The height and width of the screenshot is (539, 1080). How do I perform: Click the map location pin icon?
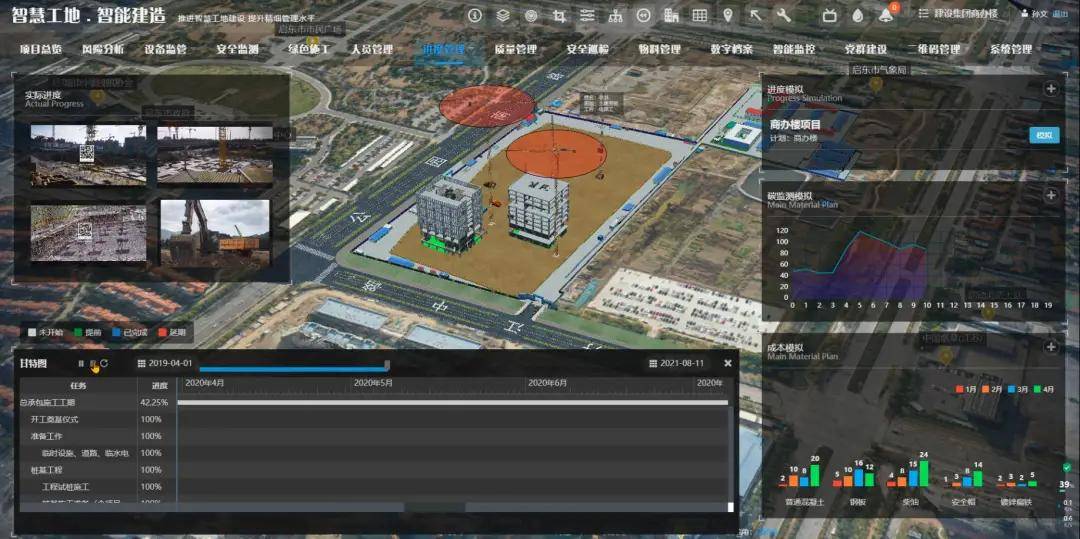(727, 15)
